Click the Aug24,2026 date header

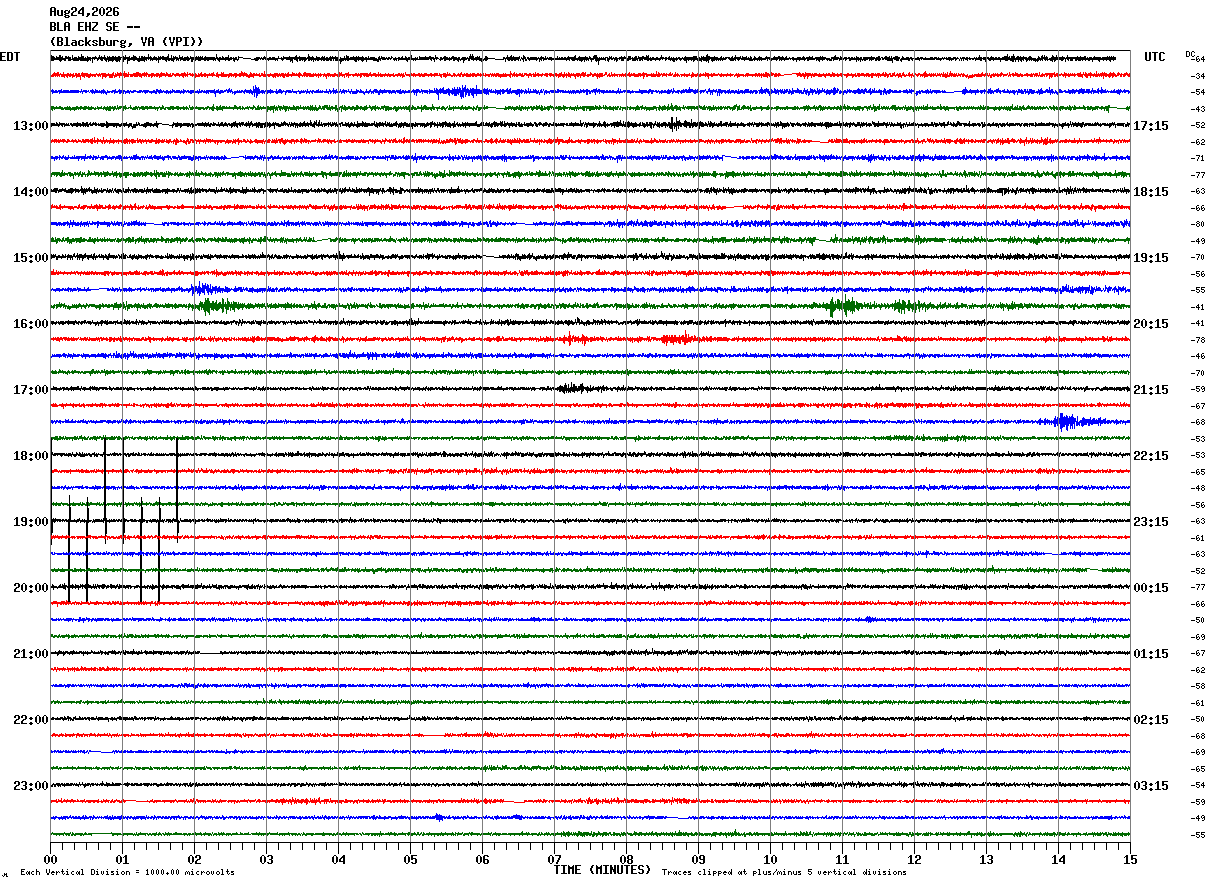(84, 12)
